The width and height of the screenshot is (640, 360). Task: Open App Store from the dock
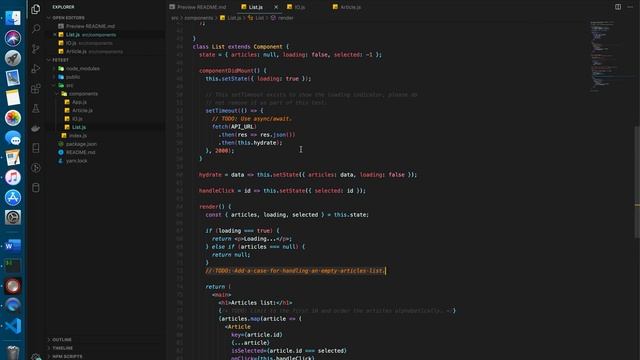point(13,198)
